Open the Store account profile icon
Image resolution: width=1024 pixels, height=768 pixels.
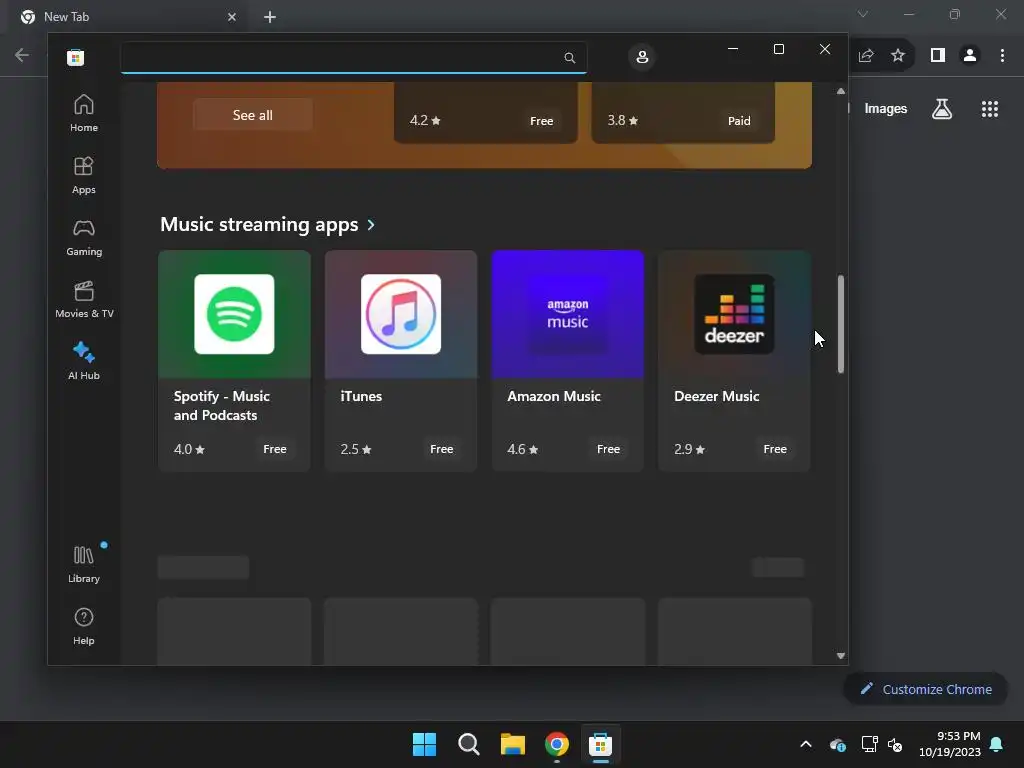click(642, 57)
